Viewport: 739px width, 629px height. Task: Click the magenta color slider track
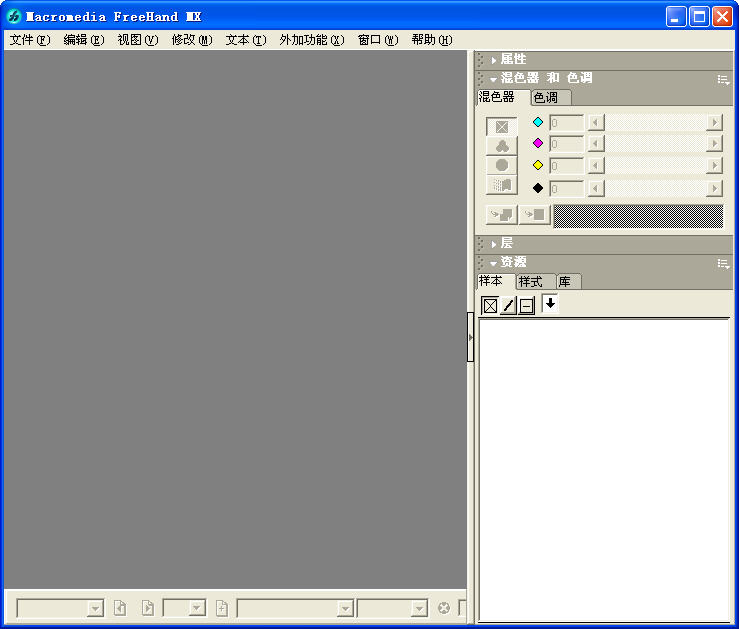pyautogui.click(x=656, y=144)
